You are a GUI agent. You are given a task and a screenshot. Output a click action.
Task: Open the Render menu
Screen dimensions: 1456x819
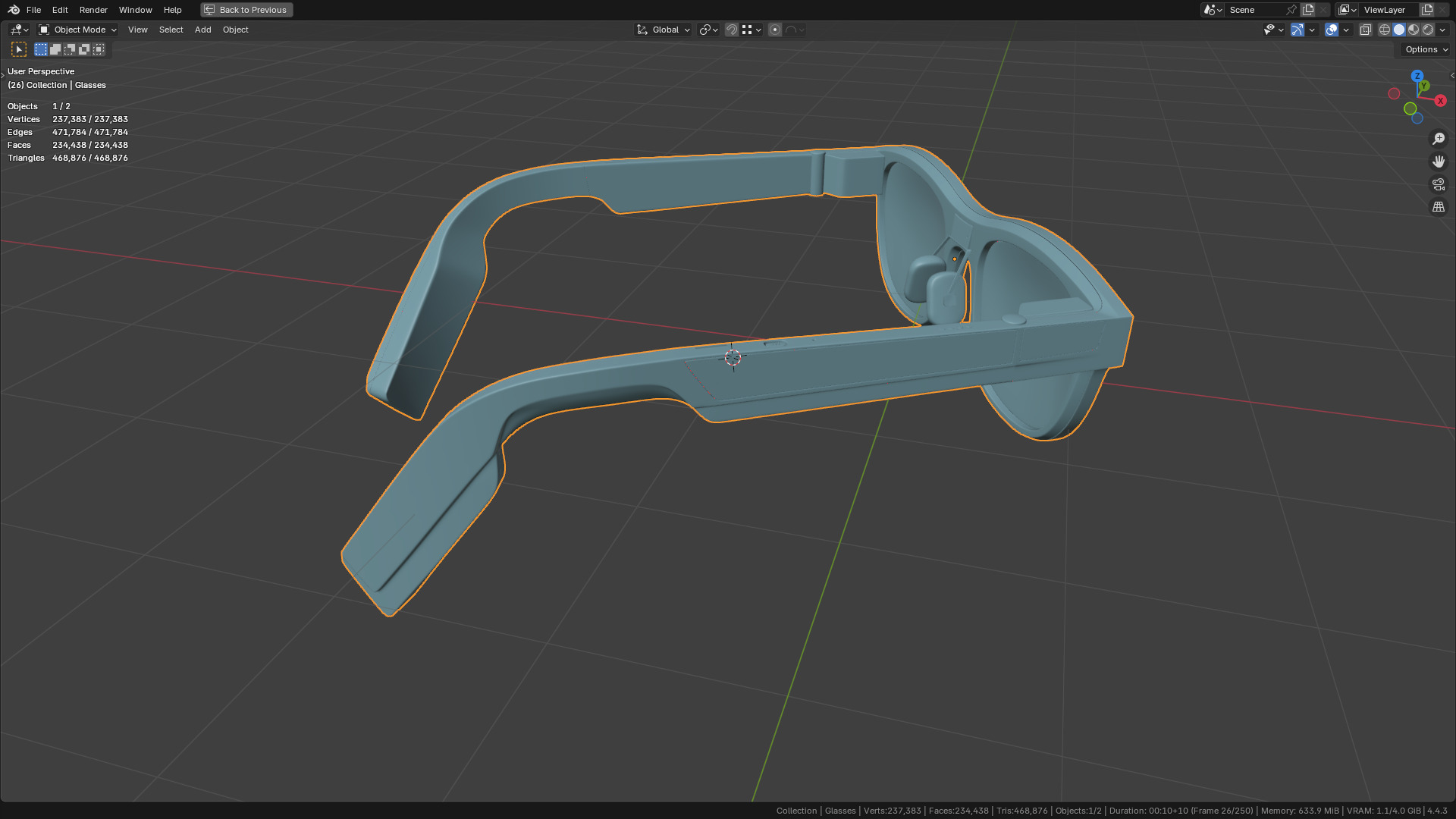click(93, 10)
